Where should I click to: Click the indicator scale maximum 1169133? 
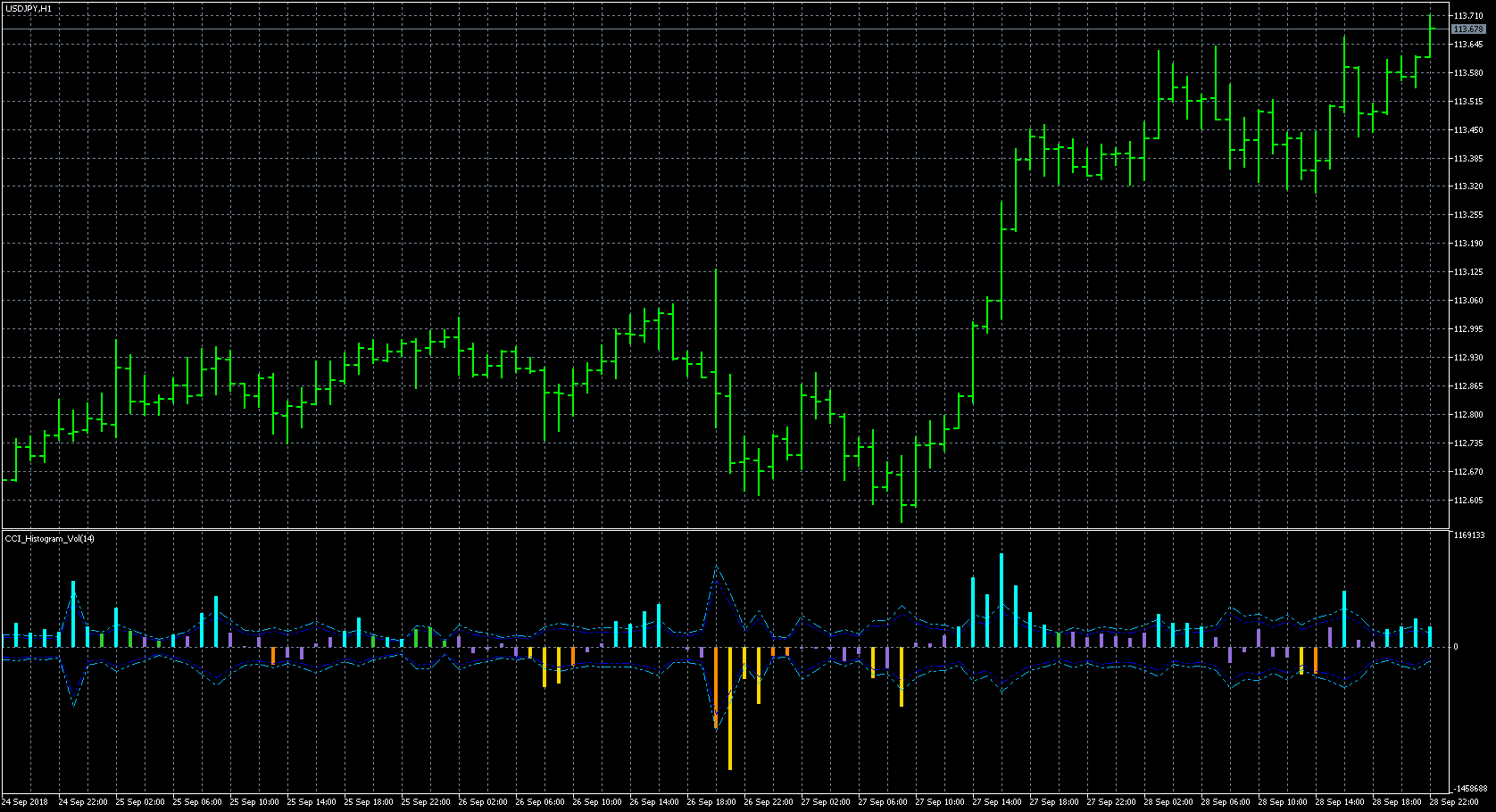click(x=1470, y=535)
